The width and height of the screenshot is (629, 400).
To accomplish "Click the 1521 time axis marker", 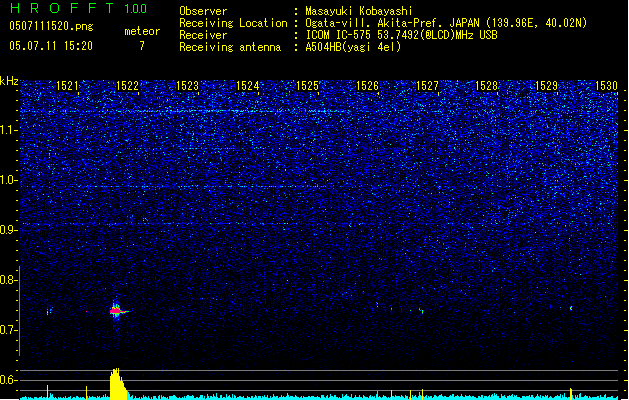I will pos(67,86).
